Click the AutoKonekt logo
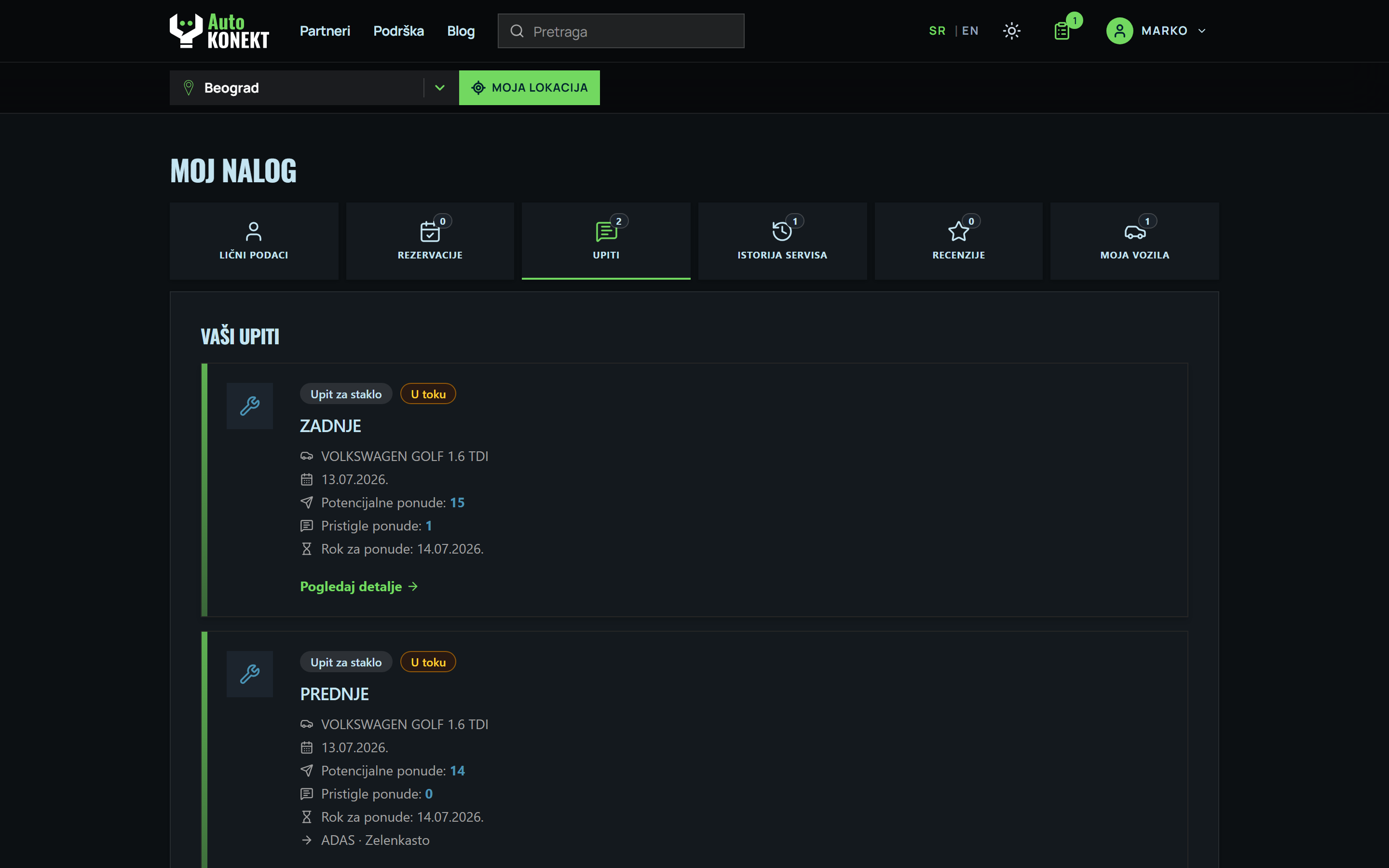The image size is (1389, 868). [219, 31]
